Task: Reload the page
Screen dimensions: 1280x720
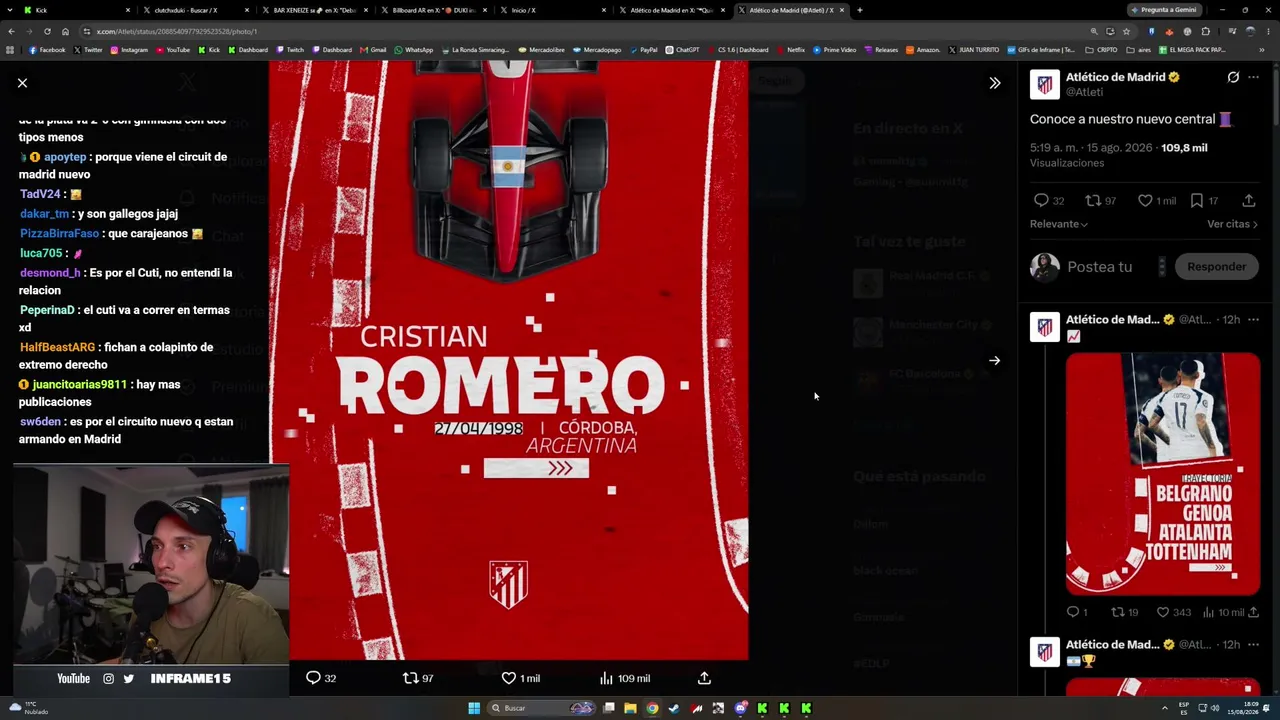Action: [x=47, y=31]
